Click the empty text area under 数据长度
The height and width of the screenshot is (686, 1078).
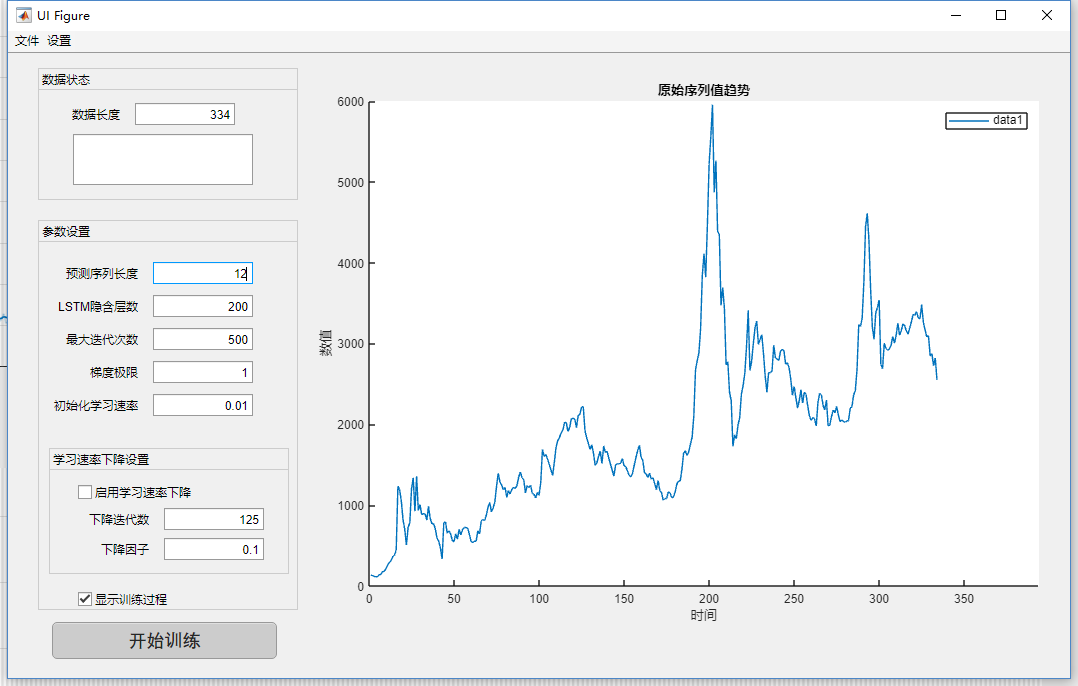pyautogui.click(x=163, y=159)
